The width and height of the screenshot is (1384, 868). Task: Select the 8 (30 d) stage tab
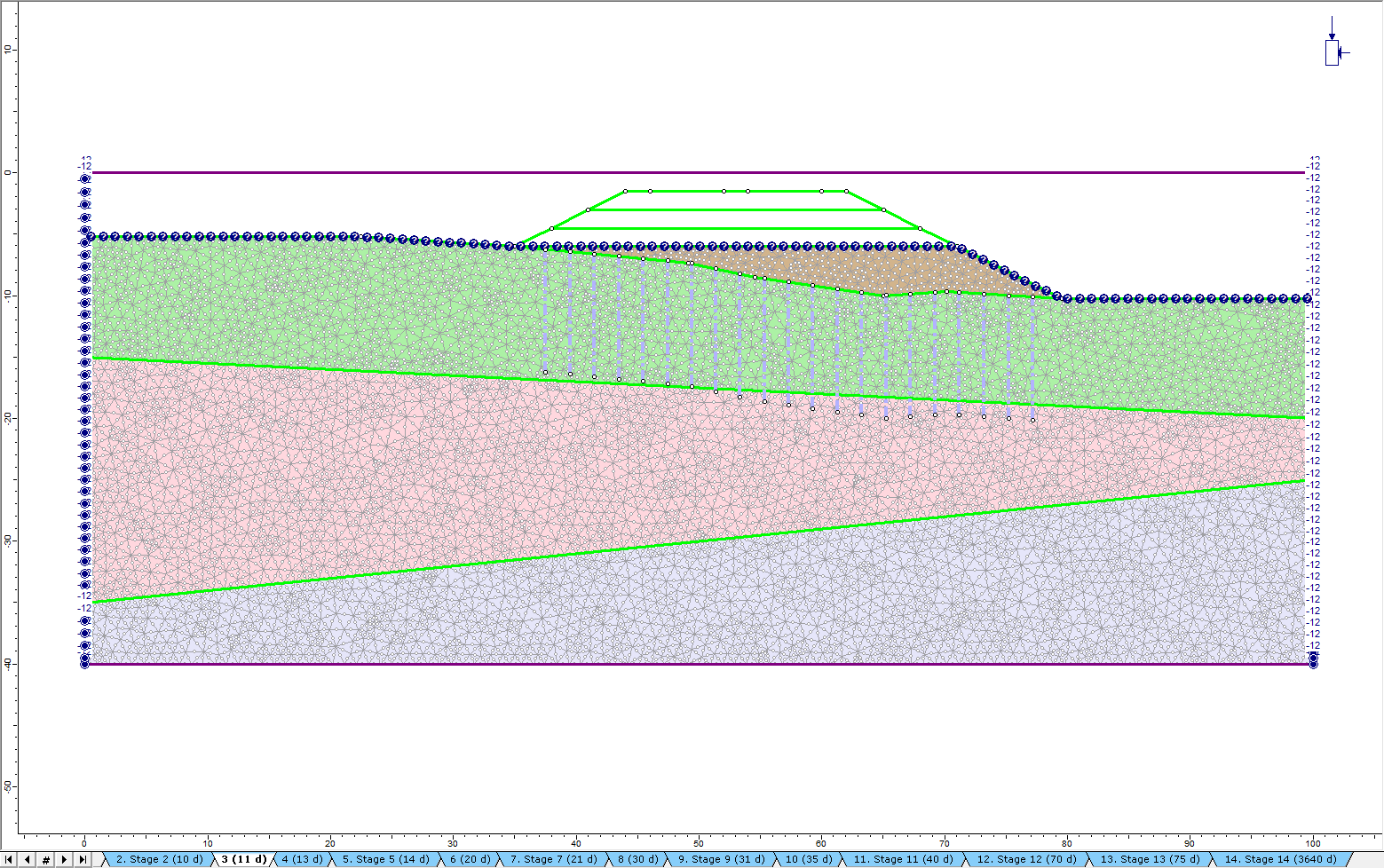click(637, 859)
